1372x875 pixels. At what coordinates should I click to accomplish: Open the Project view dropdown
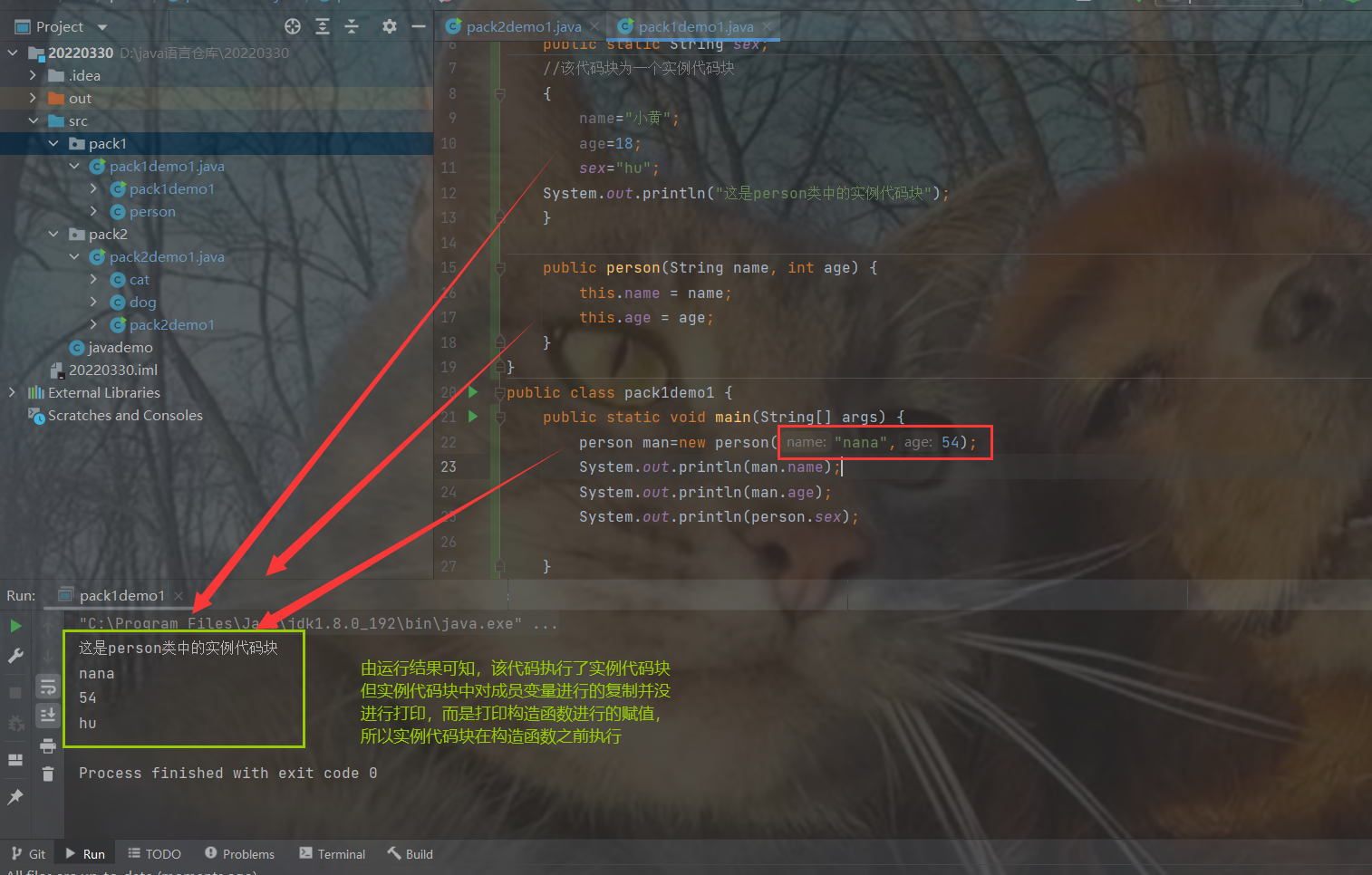(x=102, y=27)
